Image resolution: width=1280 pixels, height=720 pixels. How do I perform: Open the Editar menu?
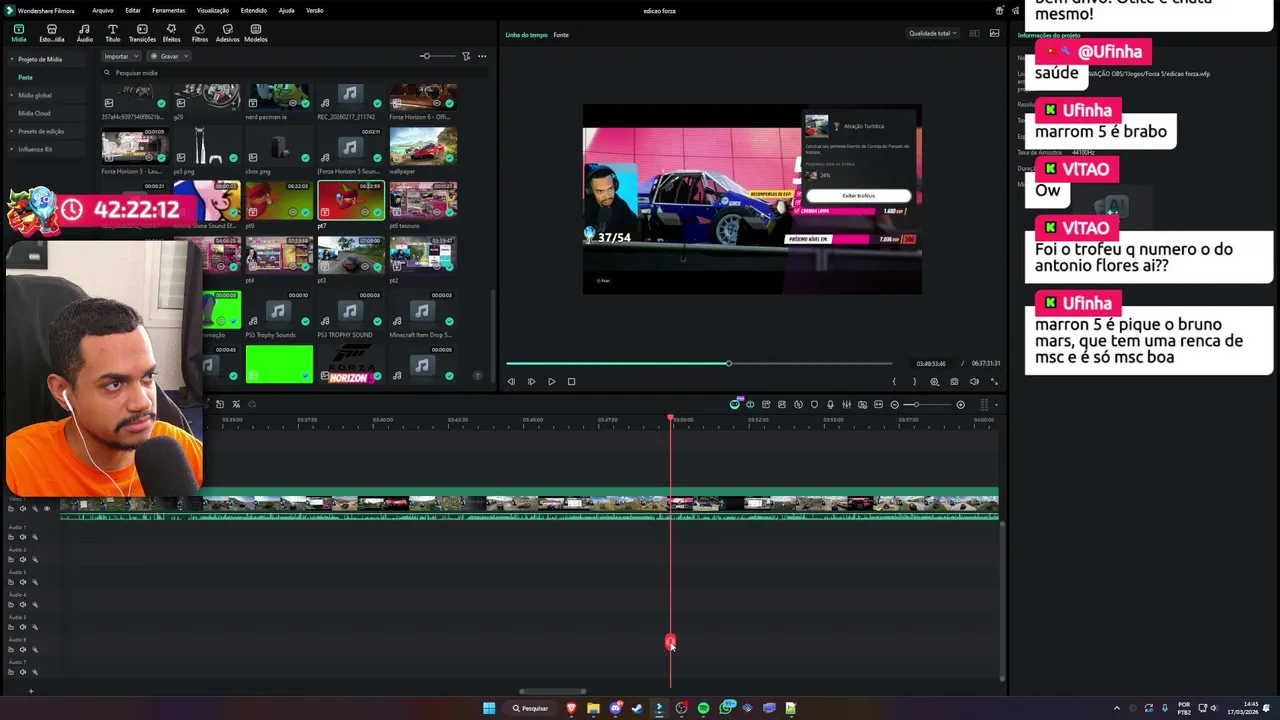click(133, 10)
